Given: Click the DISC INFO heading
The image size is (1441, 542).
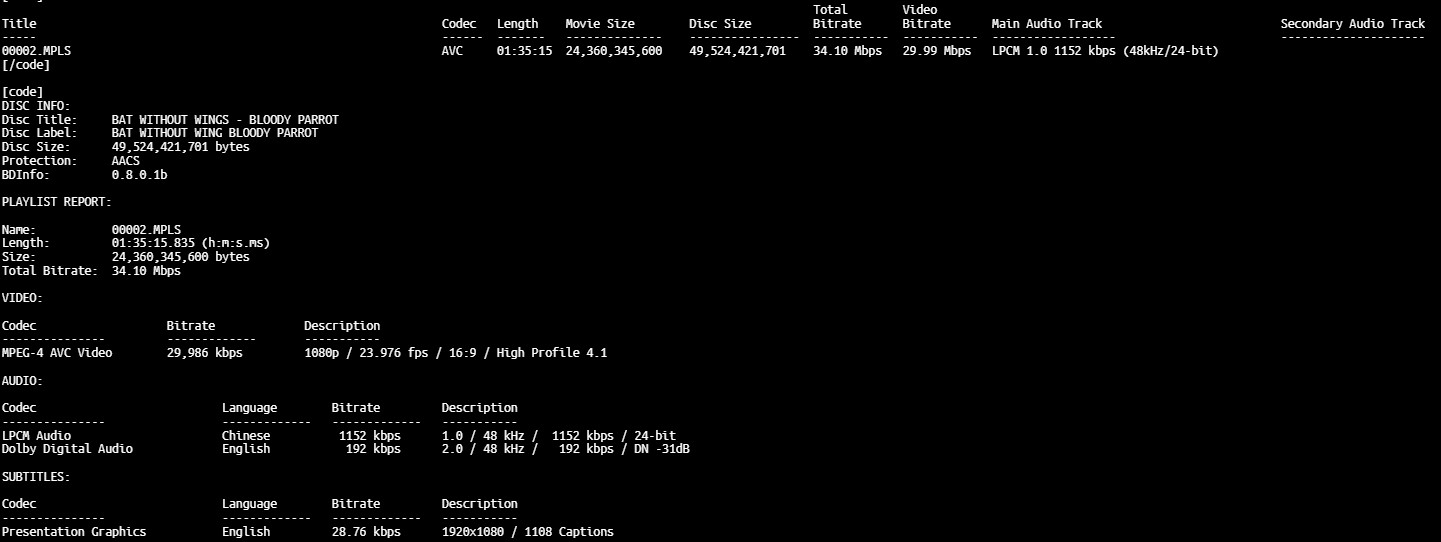Looking at the screenshot, I should (36, 106).
